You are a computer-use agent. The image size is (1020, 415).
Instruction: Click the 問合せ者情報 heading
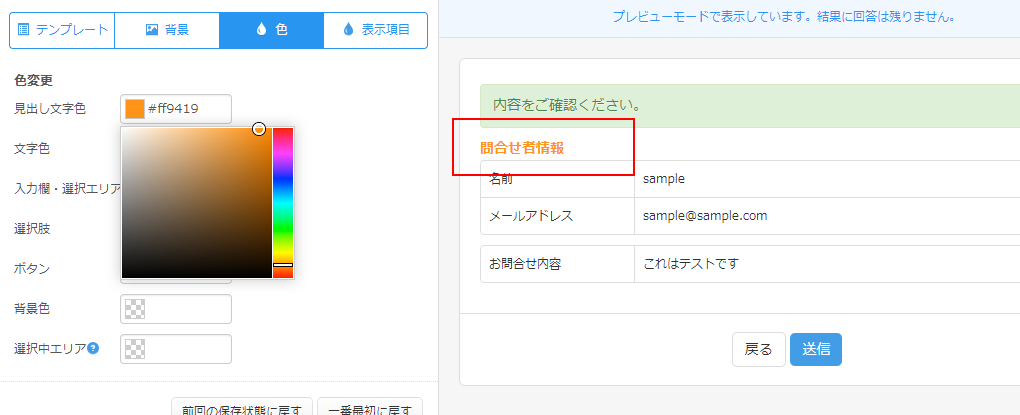522,148
